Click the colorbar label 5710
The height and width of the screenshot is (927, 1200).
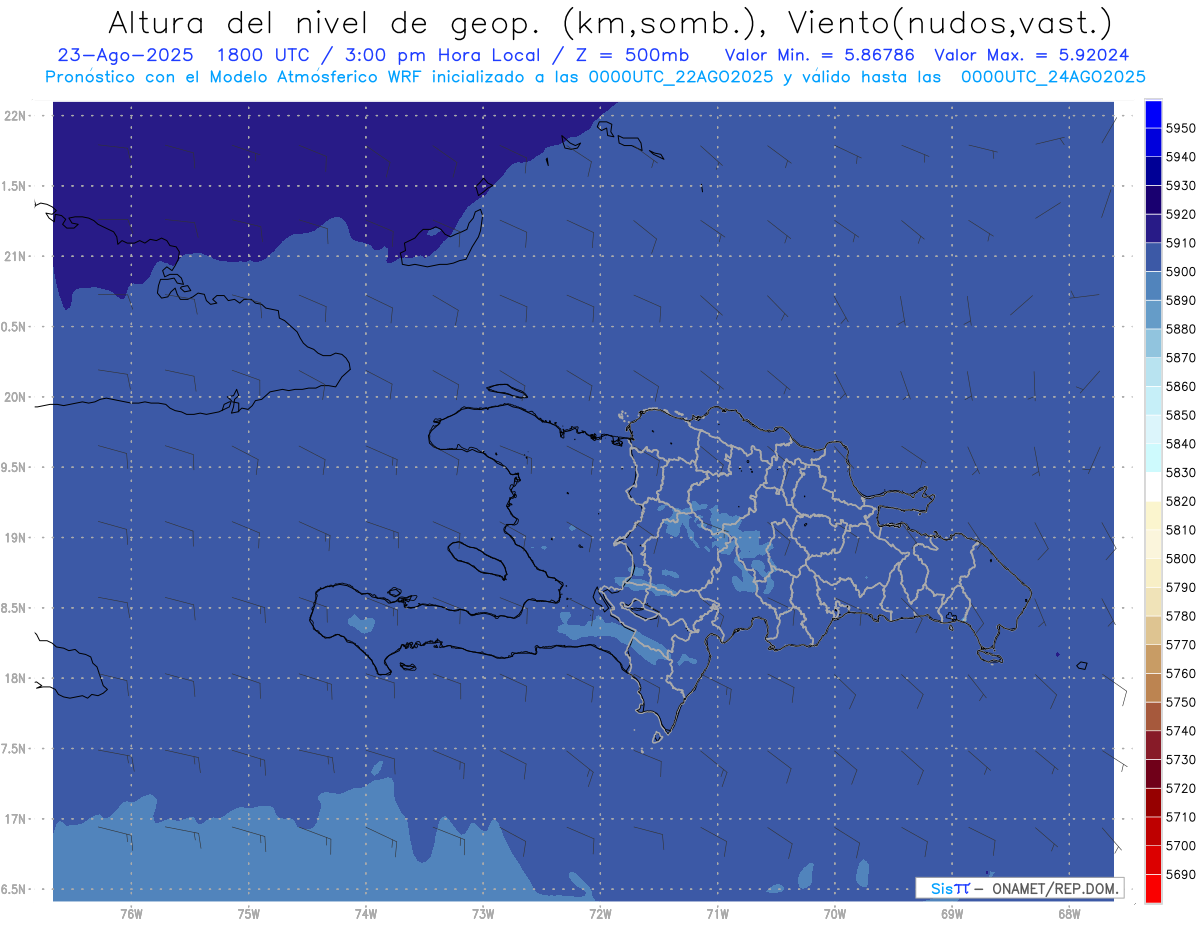(x=1181, y=817)
